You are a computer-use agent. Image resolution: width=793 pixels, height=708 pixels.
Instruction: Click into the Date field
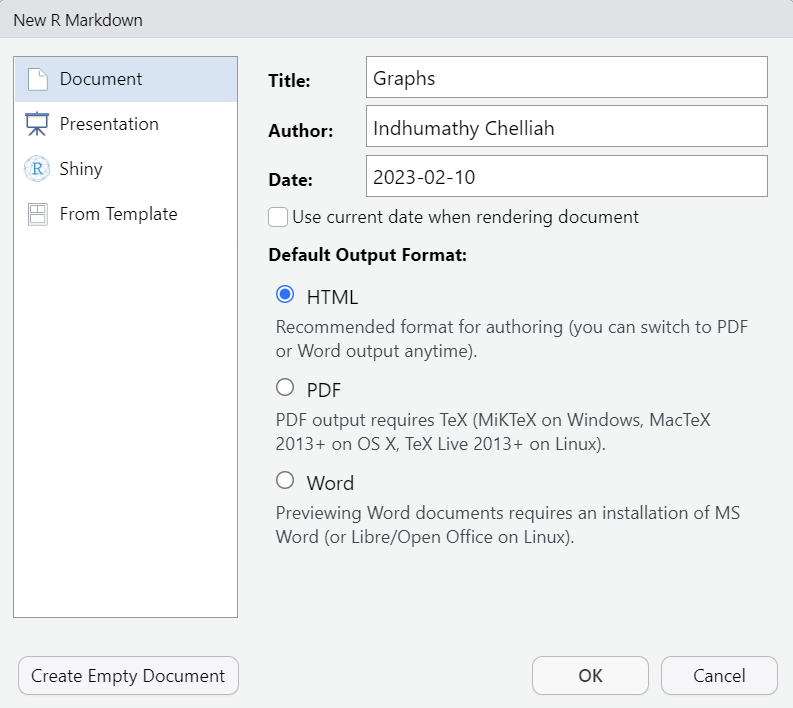click(x=566, y=176)
